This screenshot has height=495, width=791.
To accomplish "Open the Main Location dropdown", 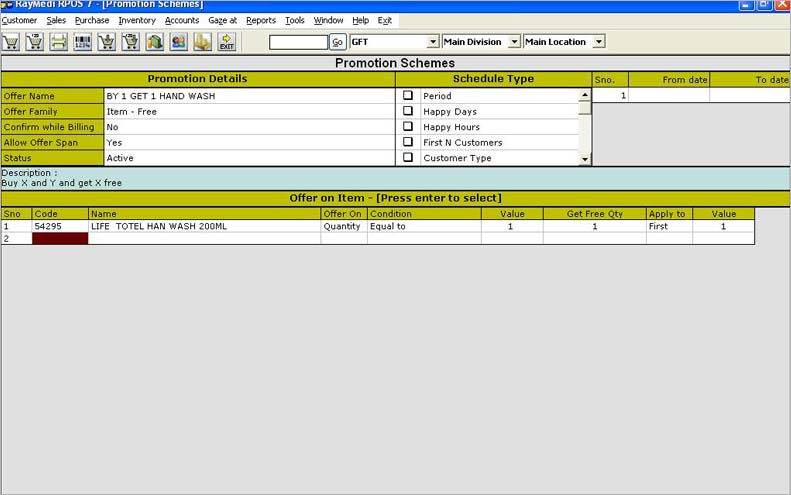I will [x=598, y=42].
